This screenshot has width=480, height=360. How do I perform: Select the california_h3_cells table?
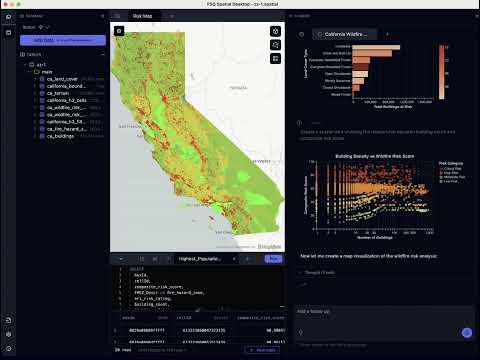[66, 100]
